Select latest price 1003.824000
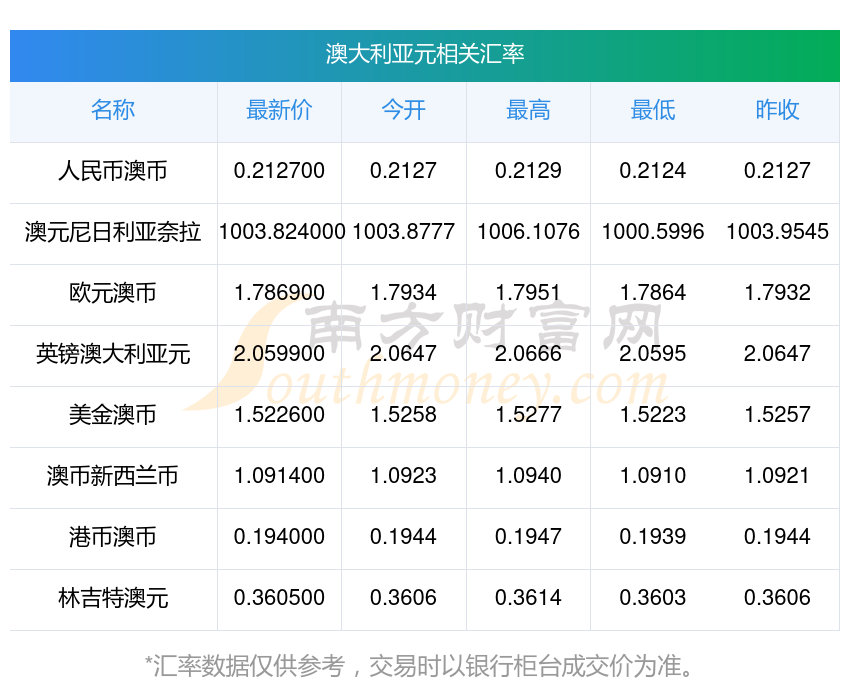The width and height of the screenshot is (850, 698). pos(282,232)
